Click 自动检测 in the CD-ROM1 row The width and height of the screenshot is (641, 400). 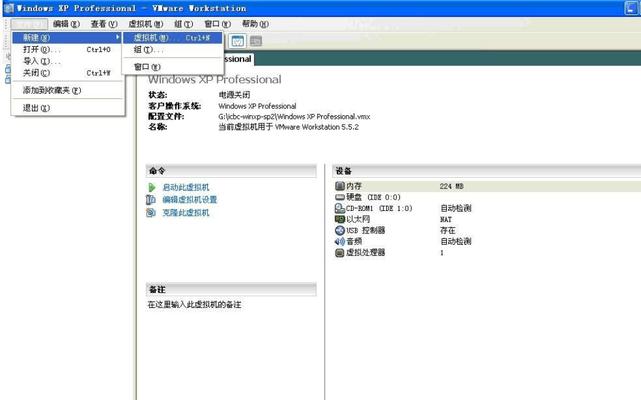pyautogui.click(x=456, y=208)
